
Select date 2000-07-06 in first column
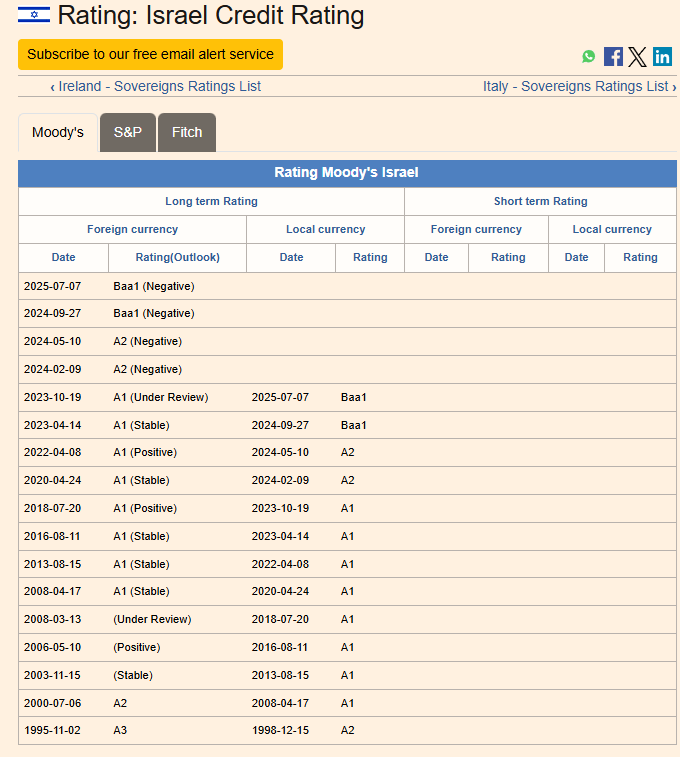(53, 703)
